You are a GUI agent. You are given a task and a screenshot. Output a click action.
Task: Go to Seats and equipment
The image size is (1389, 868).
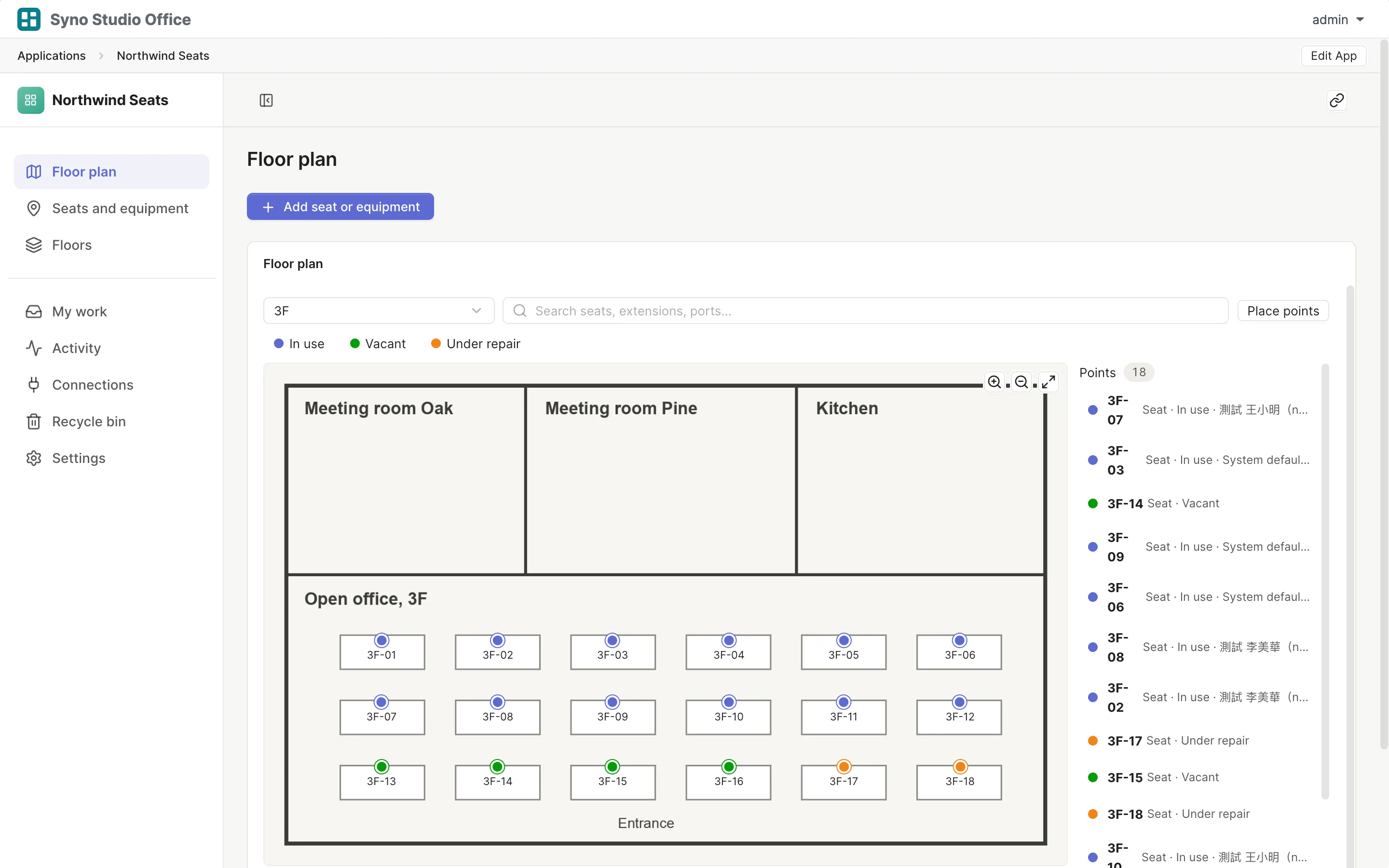pyautogui.click(x=111, y=208)
